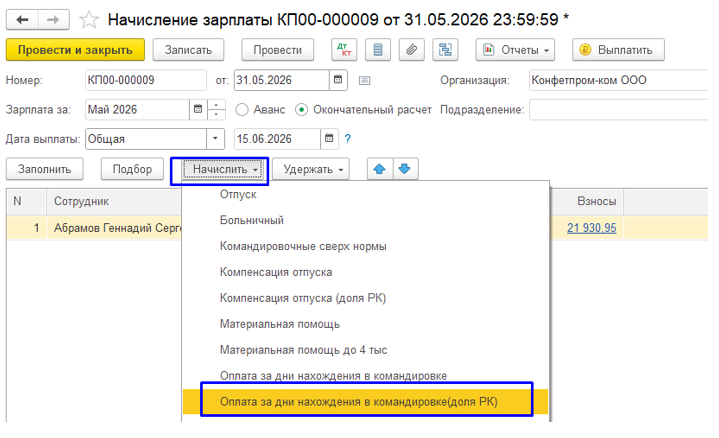Open calendar for payment date 15.06.2026
The image size is (719, 438).
[329, 139]
